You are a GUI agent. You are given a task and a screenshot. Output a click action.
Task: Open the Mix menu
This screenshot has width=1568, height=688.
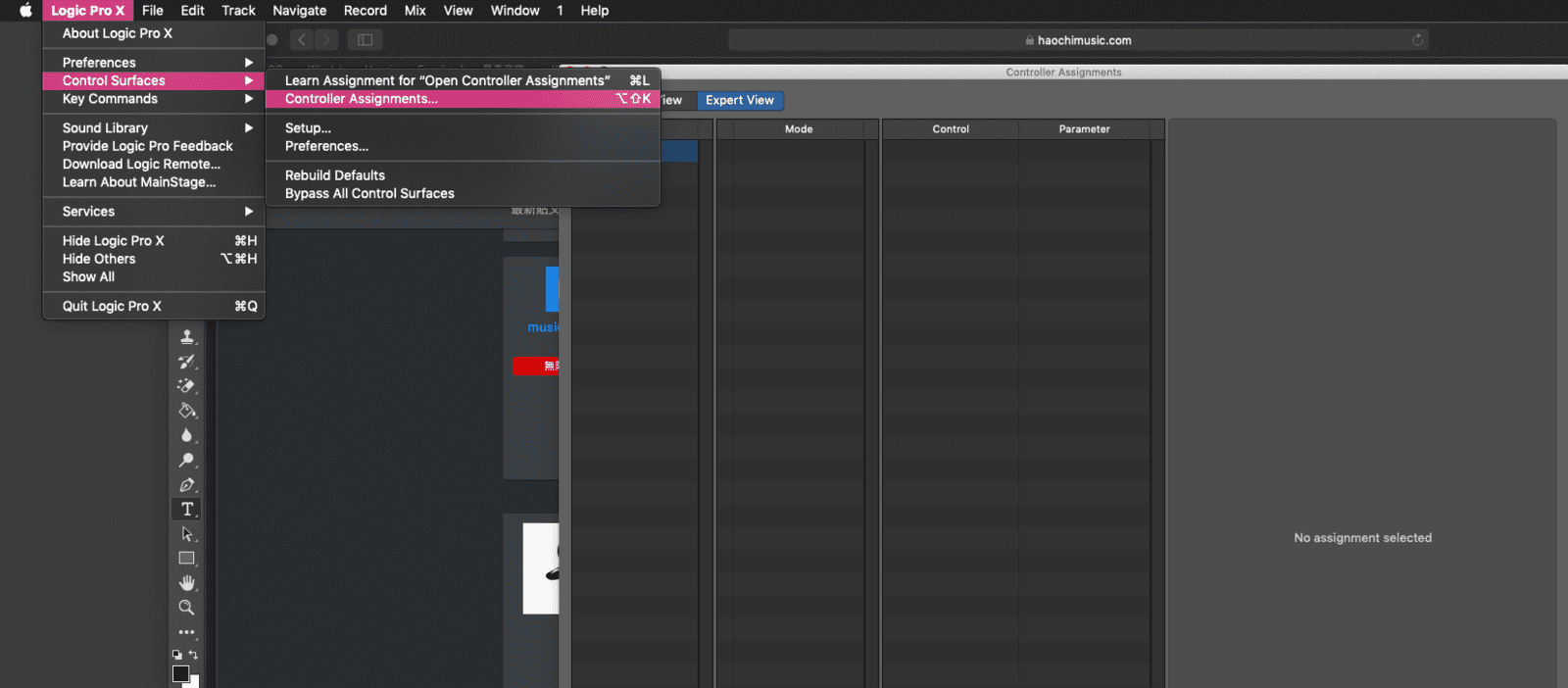pyautogui.click(x=416, y=11)
